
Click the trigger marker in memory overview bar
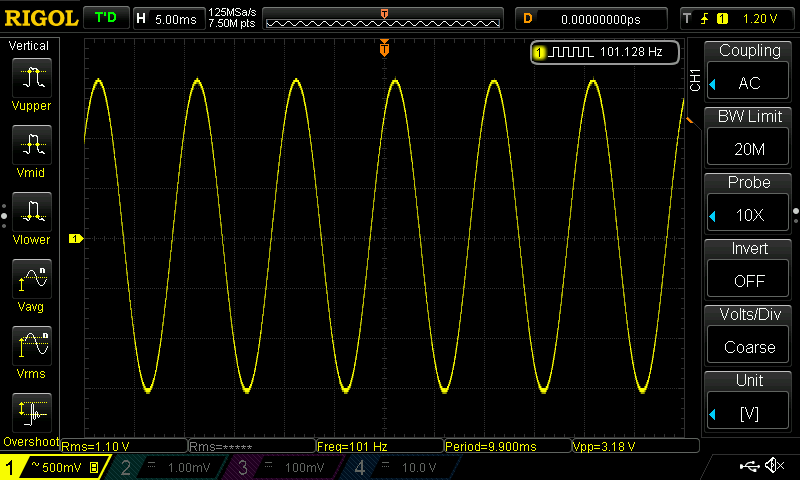pos(384,14)
